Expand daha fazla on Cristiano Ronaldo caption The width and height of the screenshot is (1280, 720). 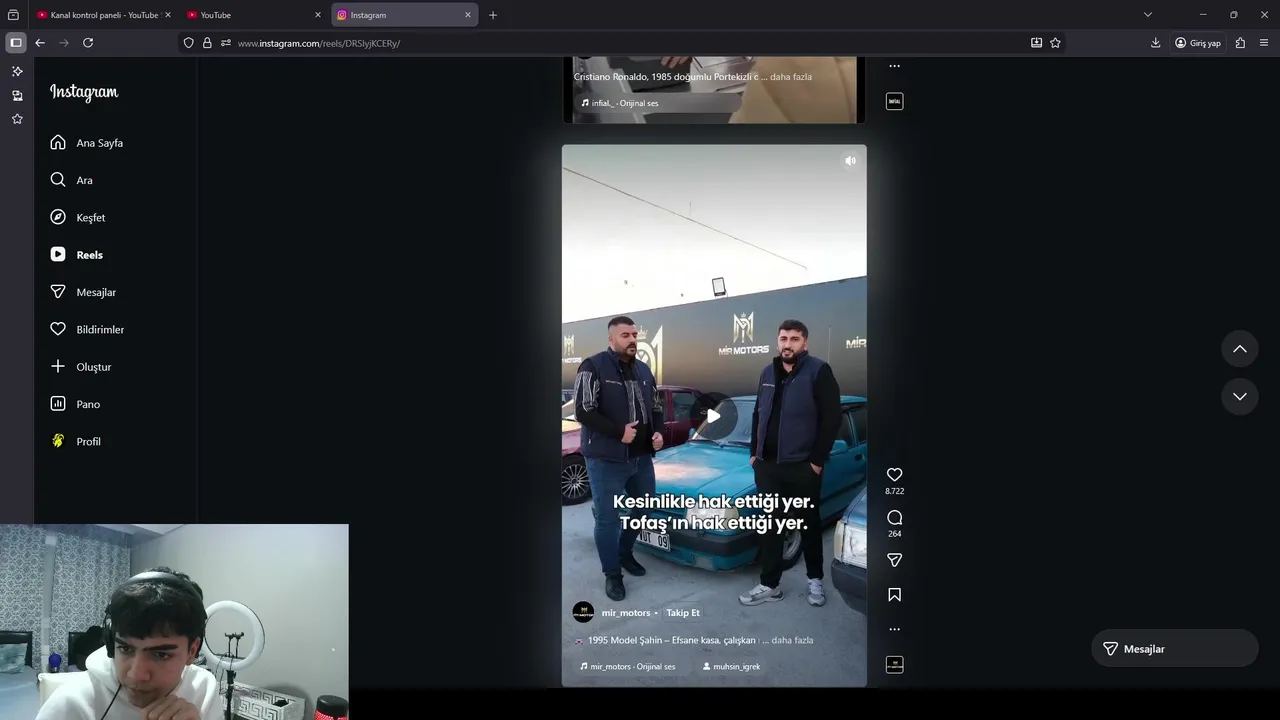[791, 77]
